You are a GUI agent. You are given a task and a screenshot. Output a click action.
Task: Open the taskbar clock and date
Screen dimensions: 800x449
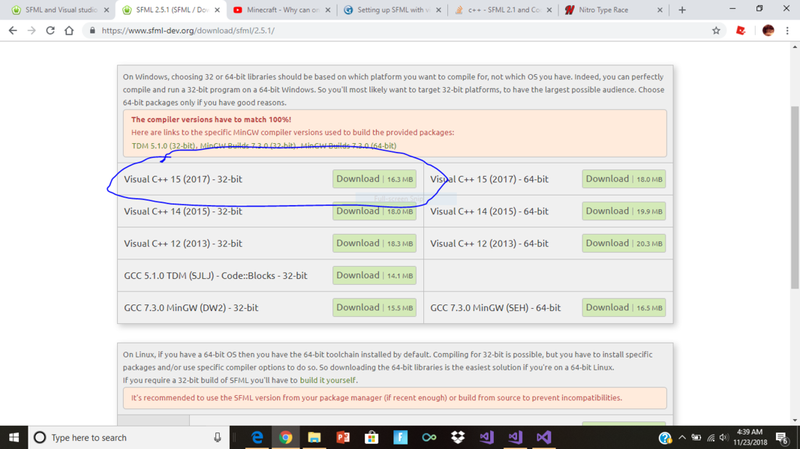750,437
